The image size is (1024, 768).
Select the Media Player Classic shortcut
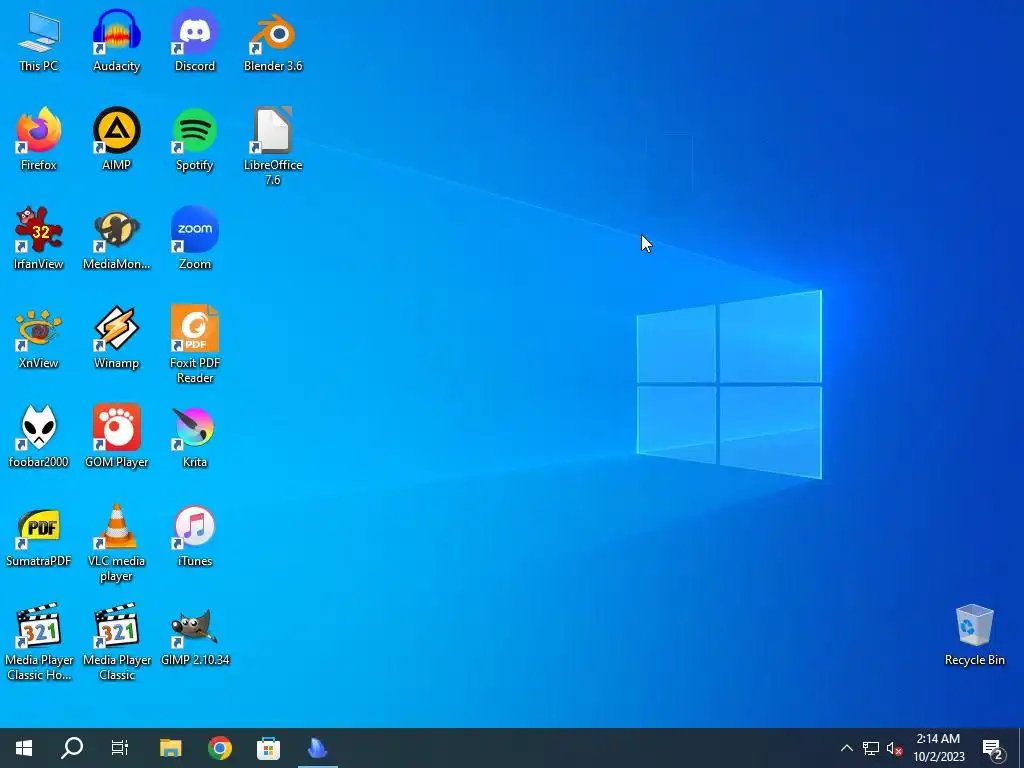[x=116, y=642]
